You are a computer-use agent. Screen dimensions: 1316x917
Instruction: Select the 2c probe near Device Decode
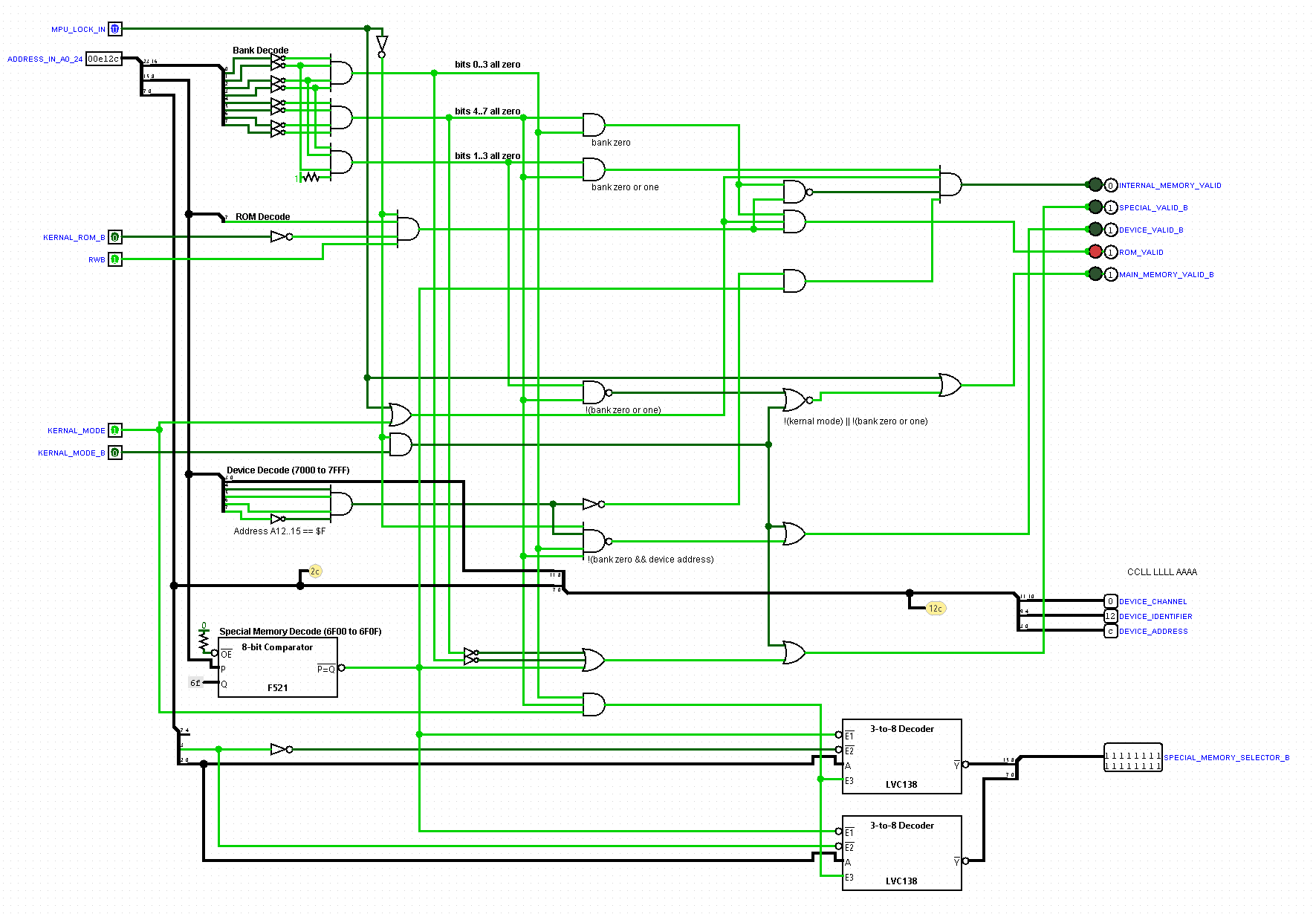[315, 571]
